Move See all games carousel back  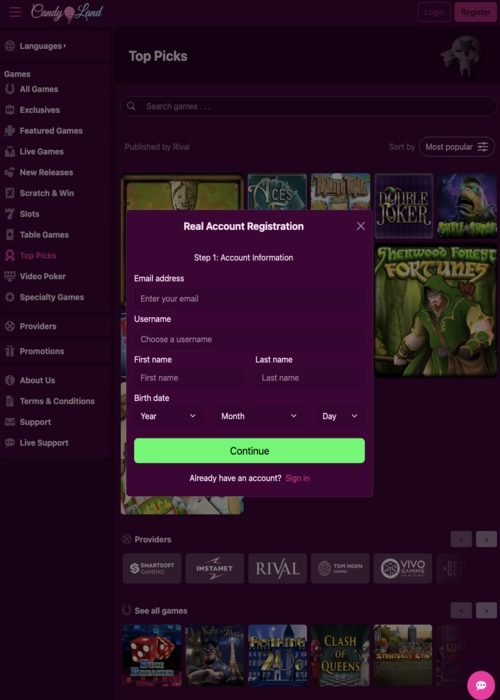(461, 610)
